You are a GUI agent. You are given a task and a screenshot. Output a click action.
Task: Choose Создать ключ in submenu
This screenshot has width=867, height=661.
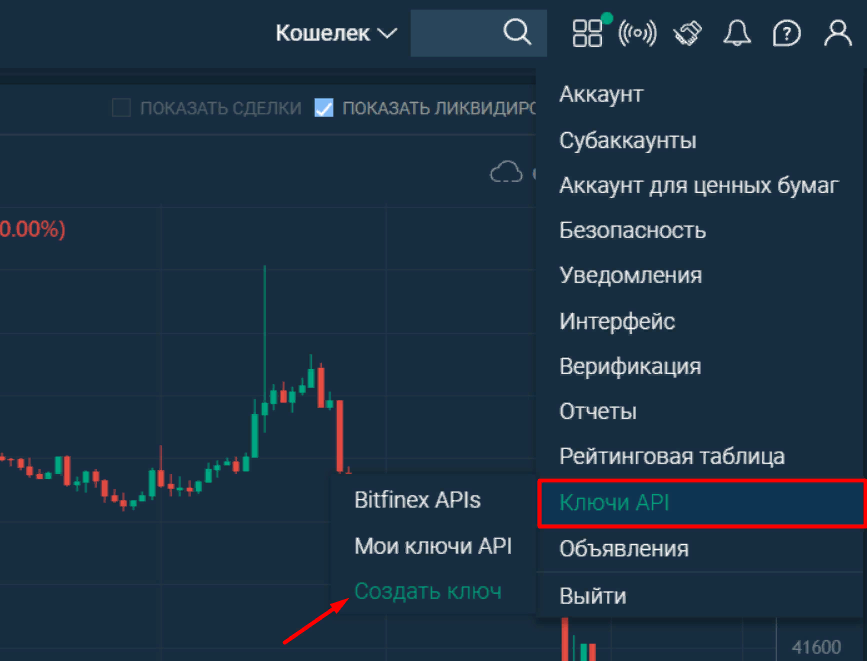click(428, 591)
